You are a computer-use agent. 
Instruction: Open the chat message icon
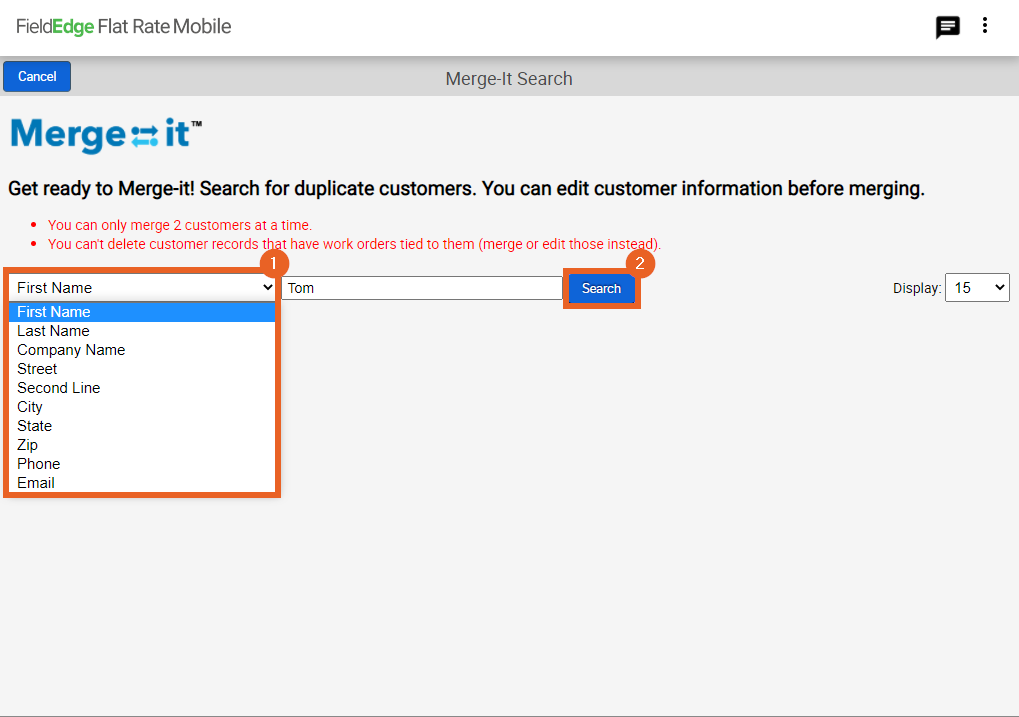click(947, 28)
